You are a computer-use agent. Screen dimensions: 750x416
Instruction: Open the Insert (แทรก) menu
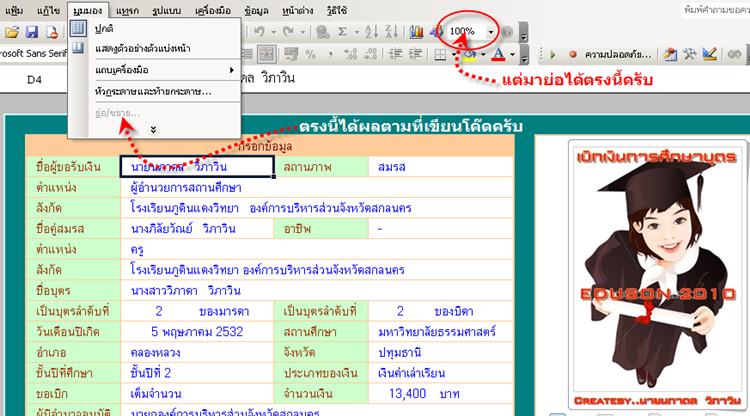[x=128, y=8]
